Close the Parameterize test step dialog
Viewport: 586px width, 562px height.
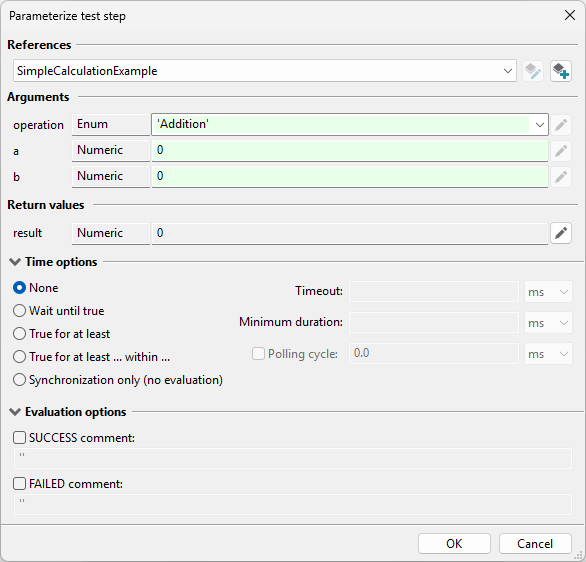coord(570,15)
